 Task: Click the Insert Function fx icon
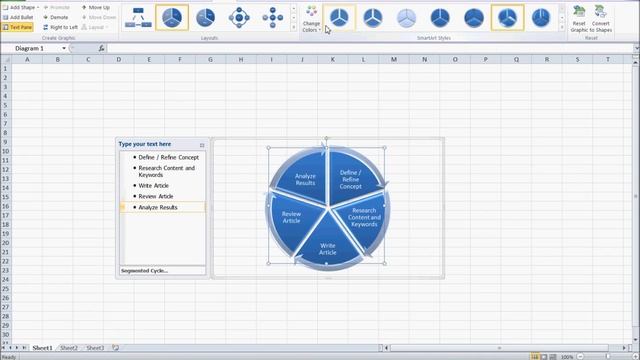[x=101, y=49]
